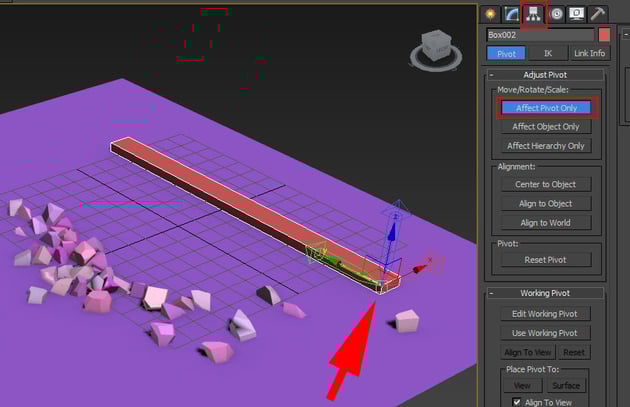Open the Utilities hammer icon tab
The width and height of the screenshot is (630, 407).
pos(598,13)
